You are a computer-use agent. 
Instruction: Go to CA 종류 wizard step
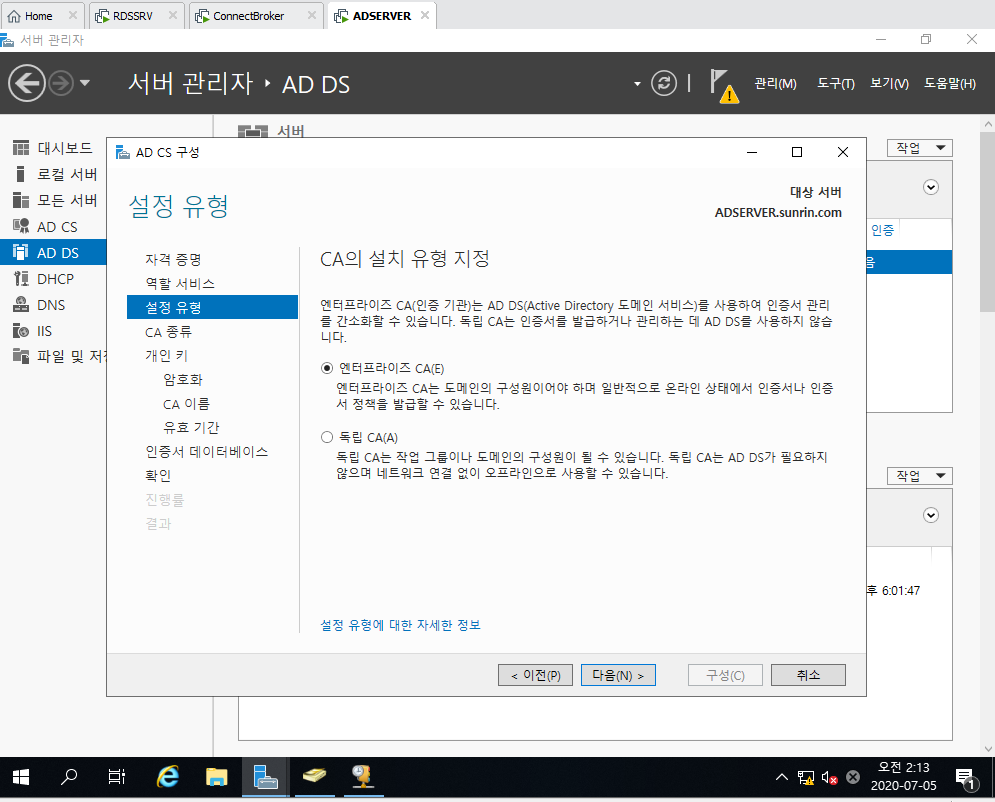pos(168,332)
